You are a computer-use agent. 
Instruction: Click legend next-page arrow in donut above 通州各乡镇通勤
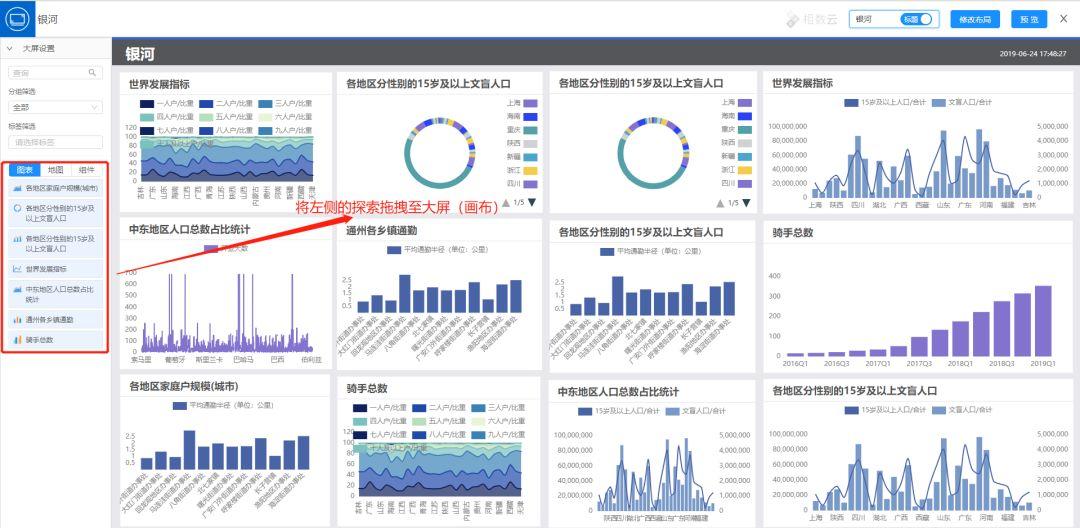tap(532, 202)
